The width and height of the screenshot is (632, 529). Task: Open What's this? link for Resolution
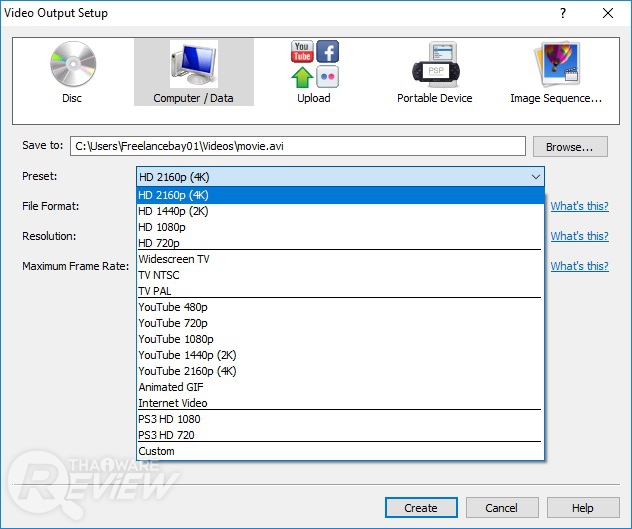point(580,236)
